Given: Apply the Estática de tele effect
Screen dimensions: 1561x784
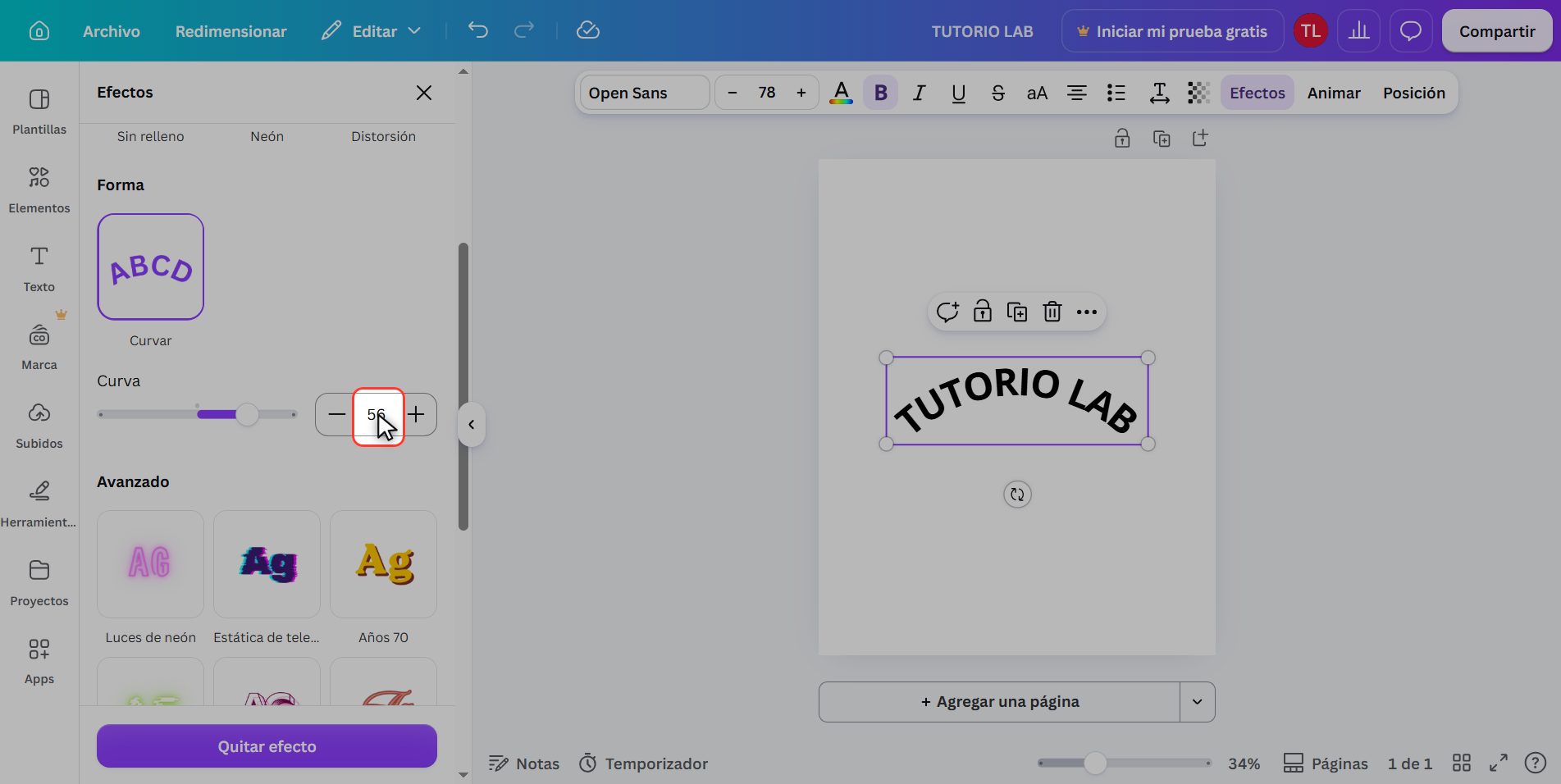Looking at the screenshot, I should 267,564.
